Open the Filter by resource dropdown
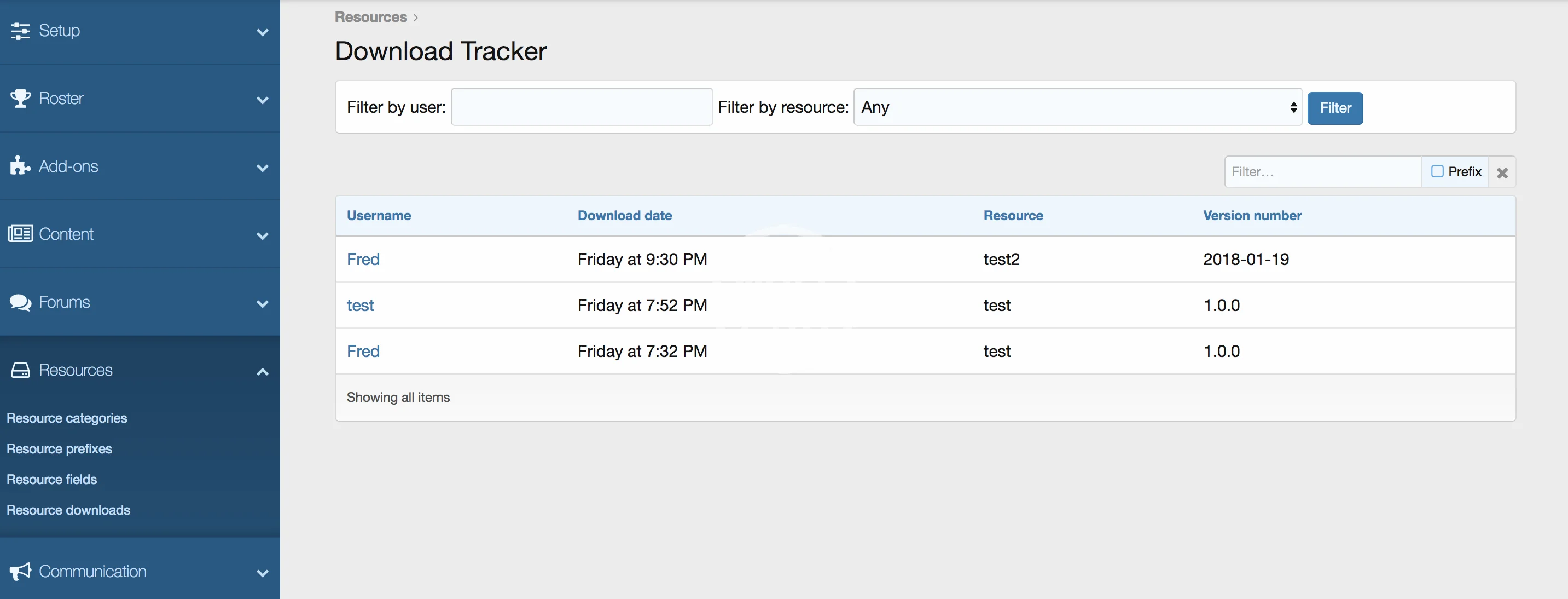The height and width of the screenshot is (599, 1568). coord(1077,107)
